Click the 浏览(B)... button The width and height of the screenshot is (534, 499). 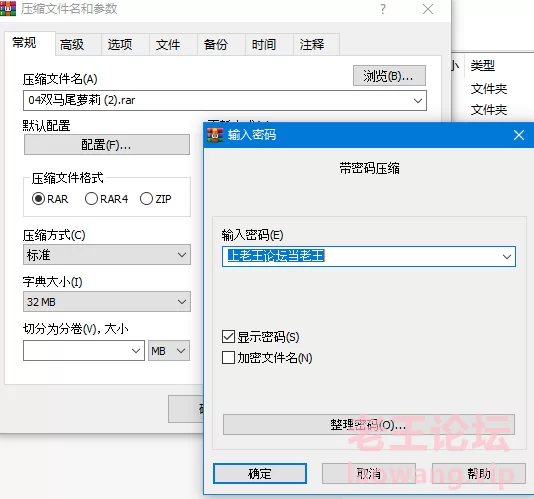pos(389,76)
